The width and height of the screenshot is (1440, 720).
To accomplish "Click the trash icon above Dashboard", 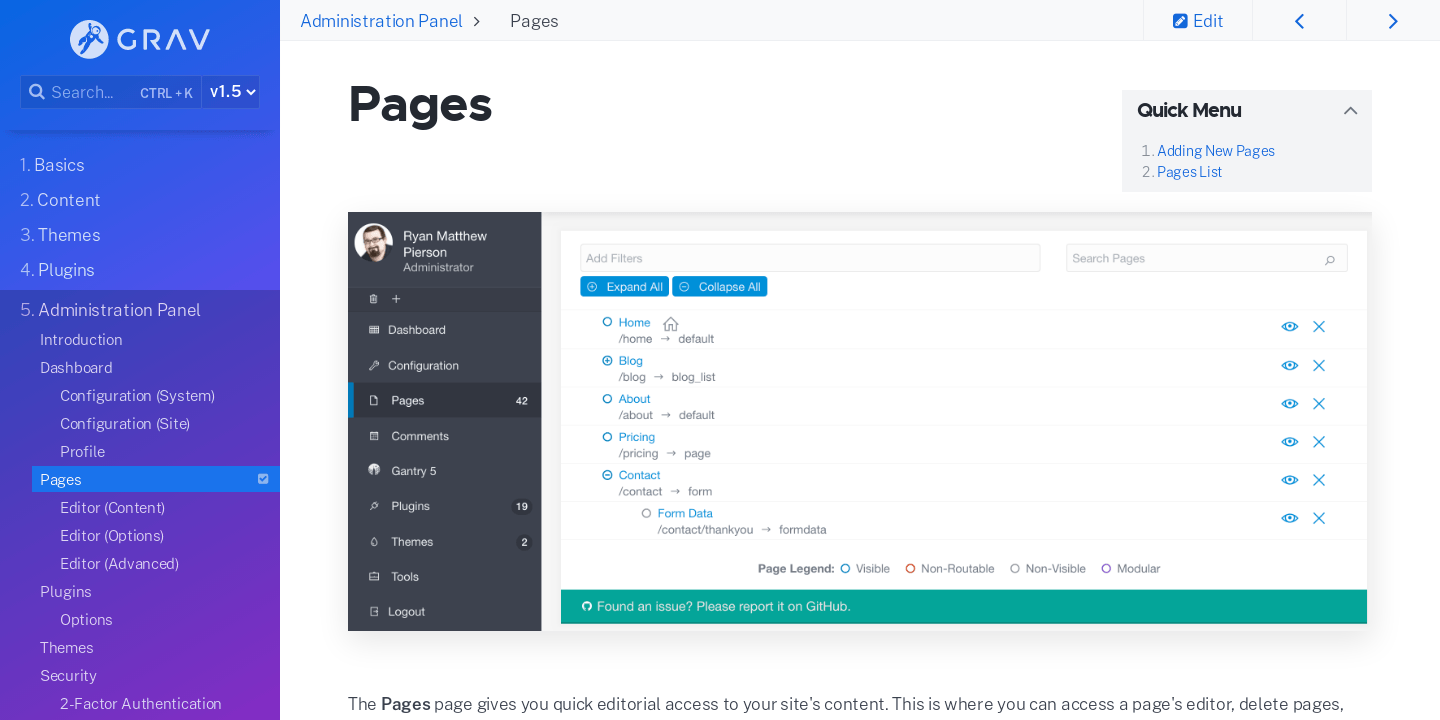I will coord(372,298).
